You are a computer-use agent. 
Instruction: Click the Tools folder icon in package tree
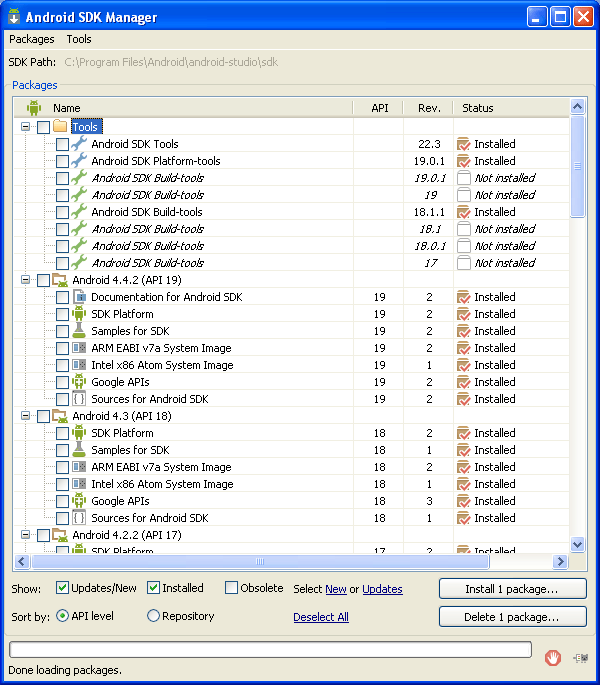pyautogui.click(x=60, y=127)
